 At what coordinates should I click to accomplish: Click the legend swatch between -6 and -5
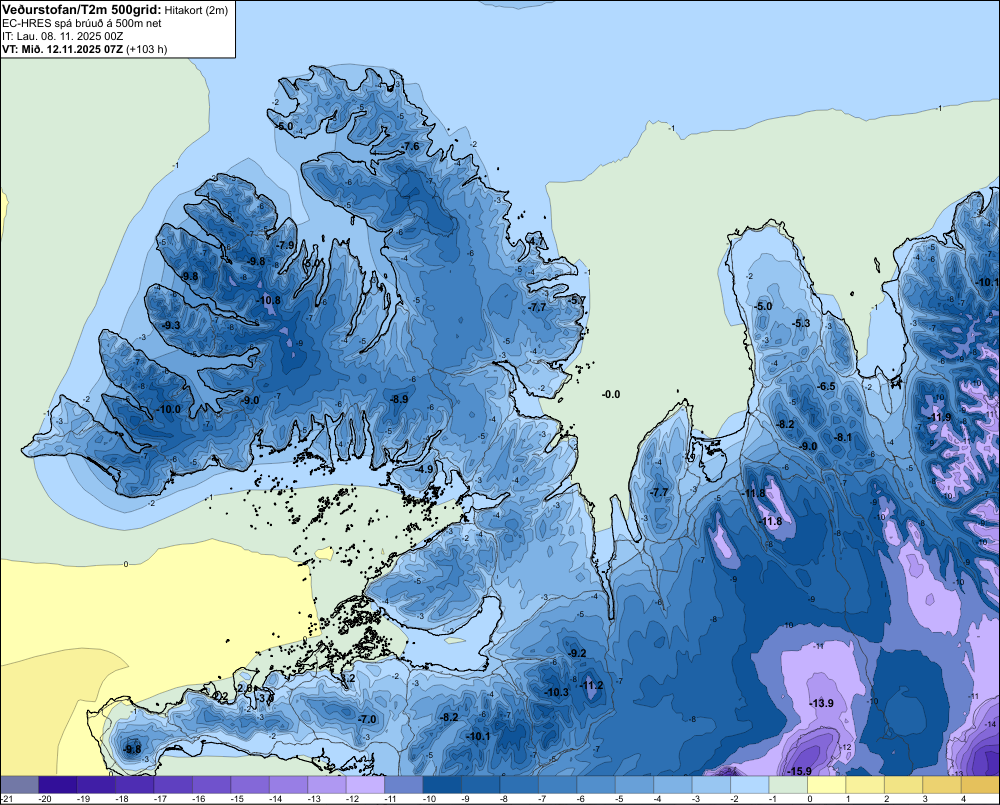[x=596, y=785]
